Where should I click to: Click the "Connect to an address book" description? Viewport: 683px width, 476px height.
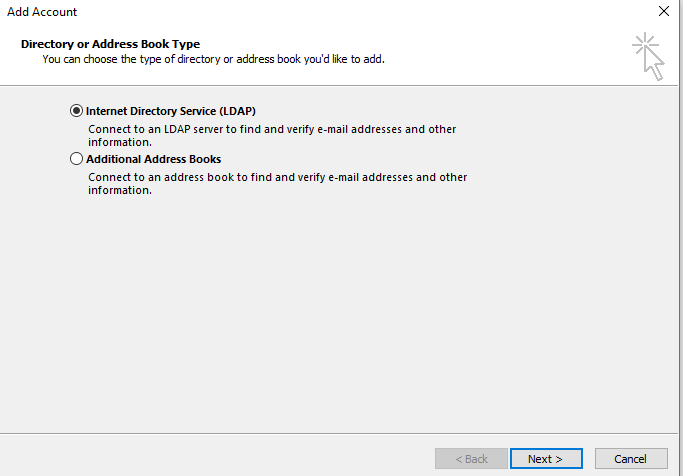pyautogui.click(x=277, y=178)
